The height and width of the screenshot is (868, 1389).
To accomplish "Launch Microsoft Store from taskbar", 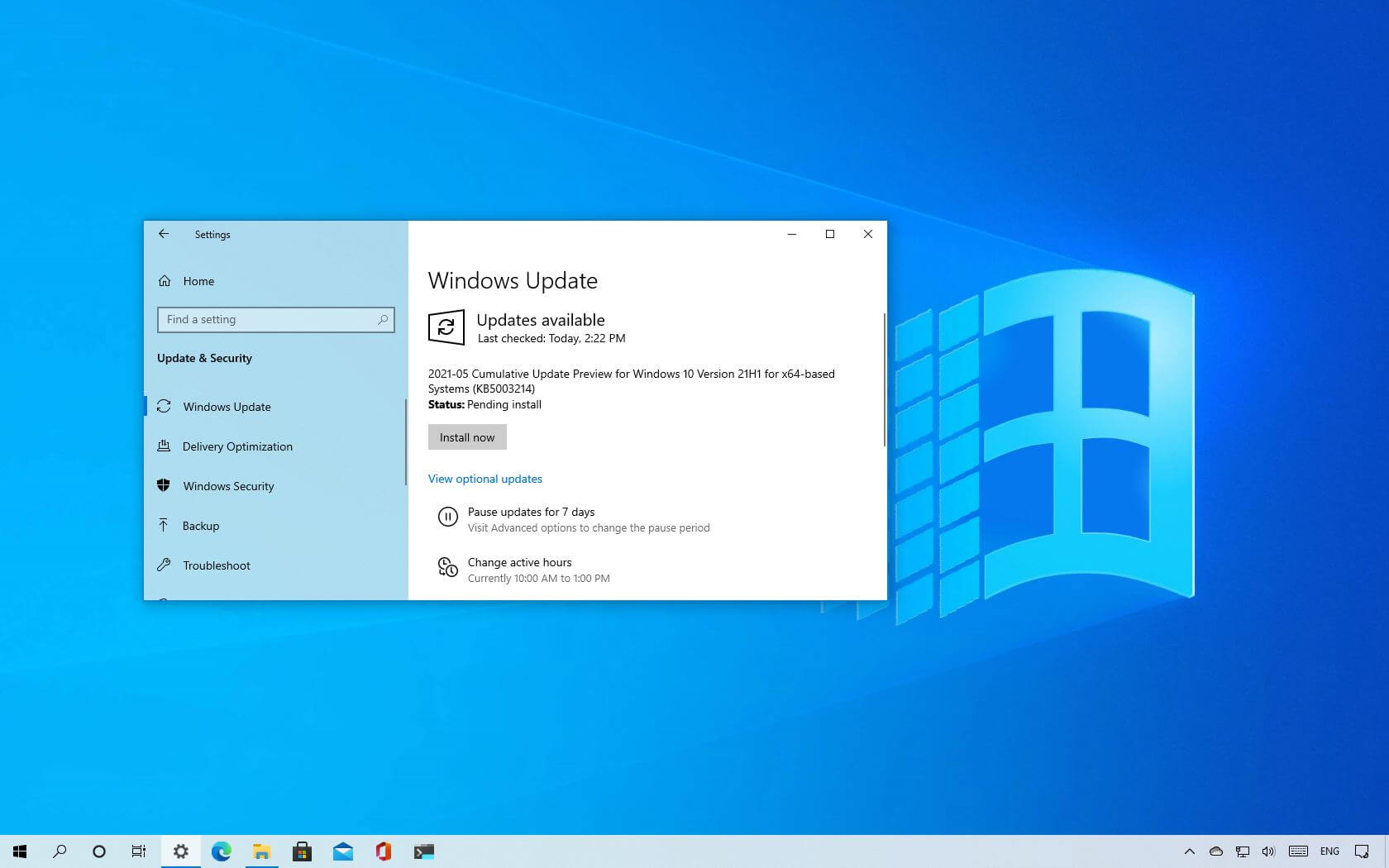I will coord(303,851).
